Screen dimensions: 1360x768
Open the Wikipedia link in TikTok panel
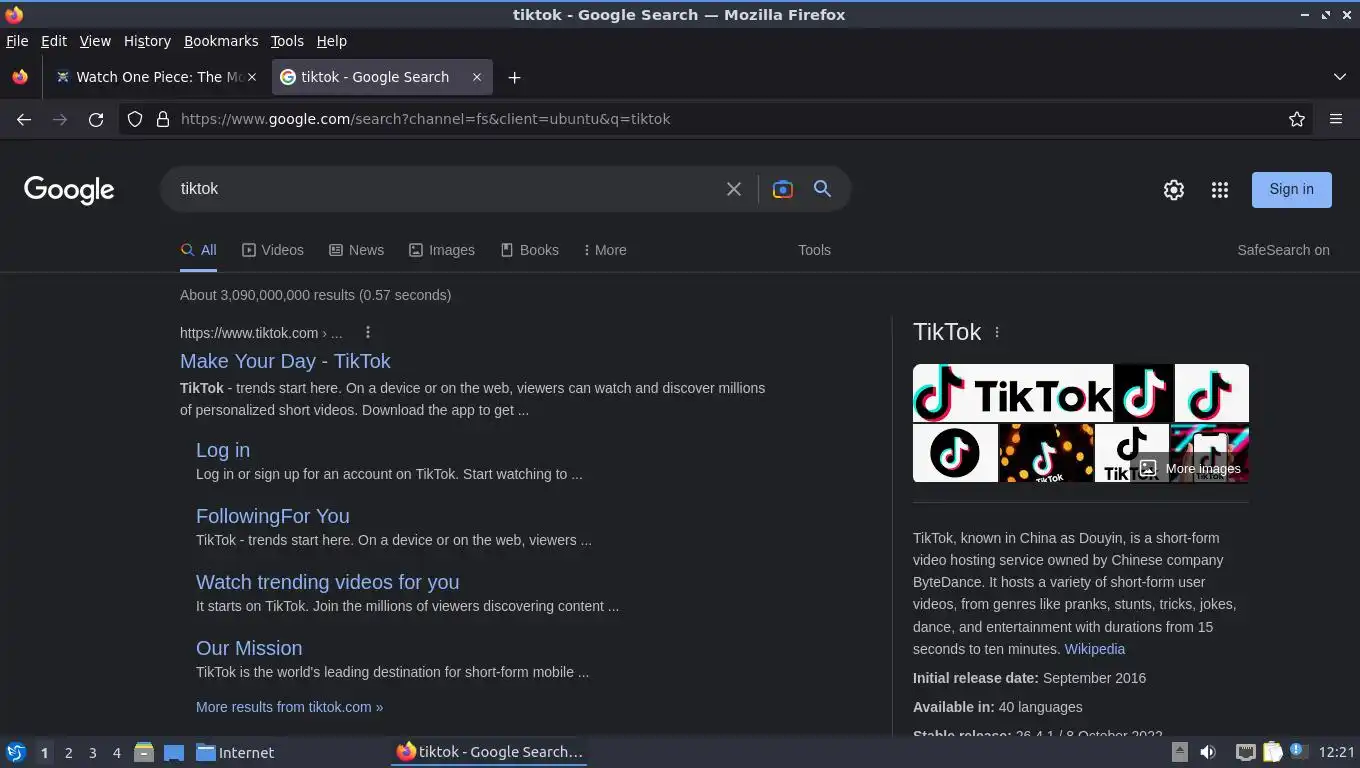pyautogui.click(x=1094, y=649)
